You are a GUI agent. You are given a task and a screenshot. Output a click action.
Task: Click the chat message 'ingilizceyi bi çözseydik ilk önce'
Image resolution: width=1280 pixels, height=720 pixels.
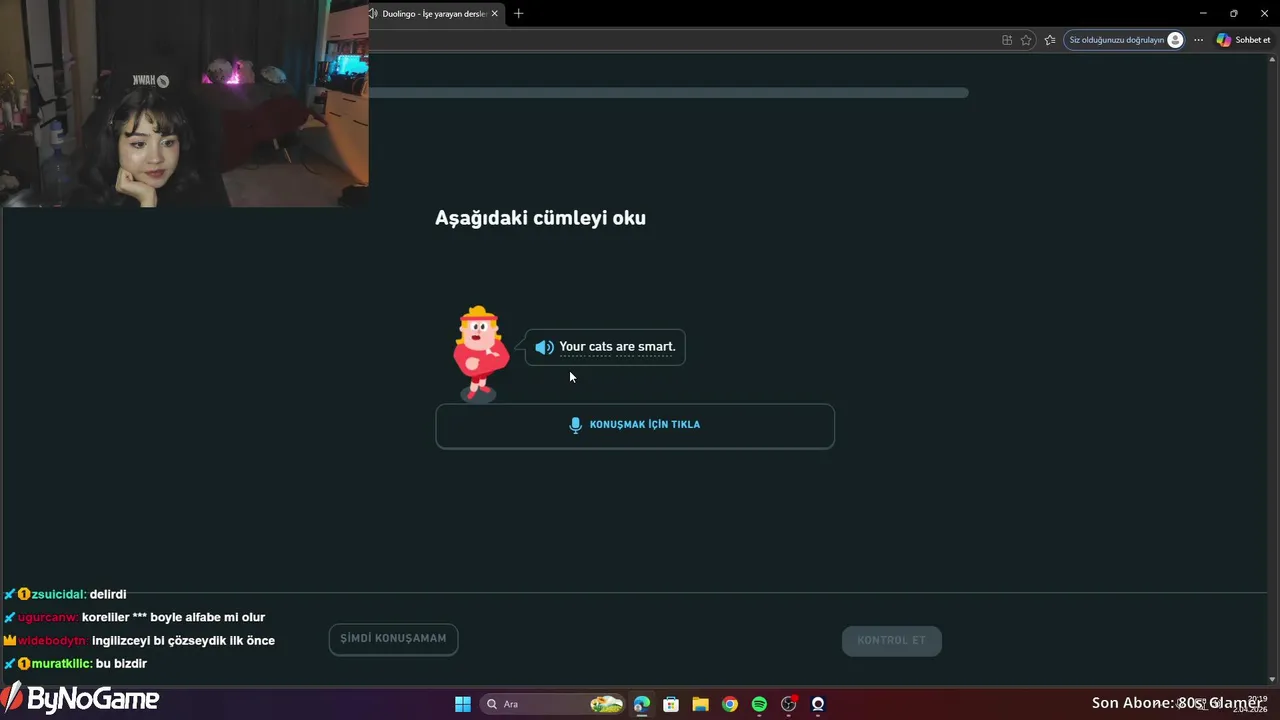[x=183, y=641]
